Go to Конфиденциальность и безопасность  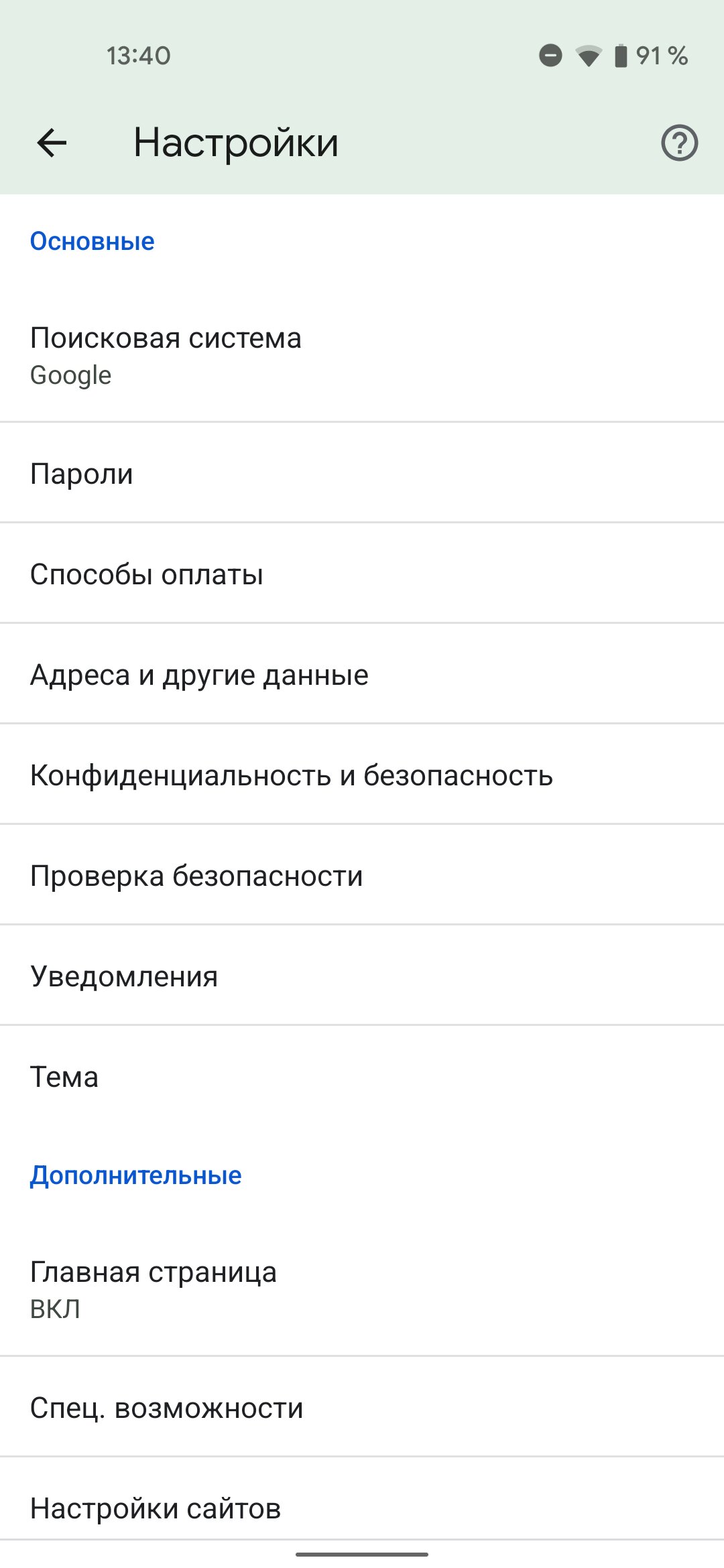coord(362,775)
